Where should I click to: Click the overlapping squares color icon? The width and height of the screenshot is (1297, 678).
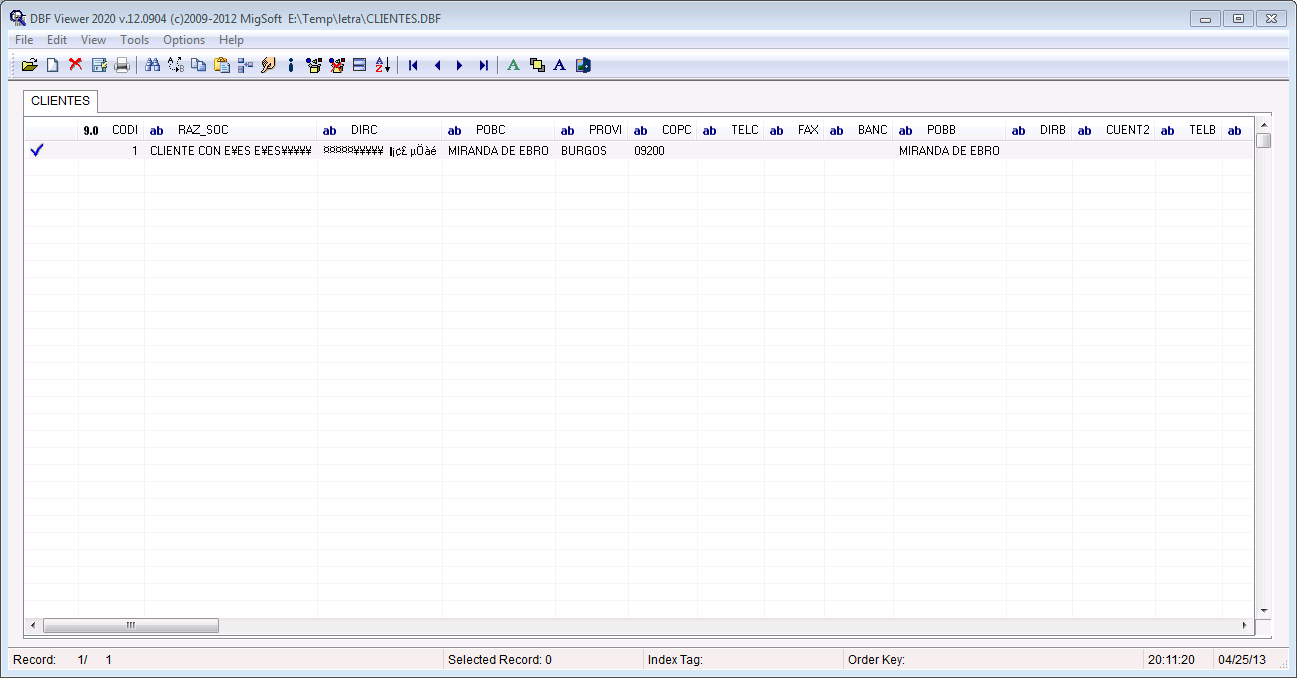(x=537, y=65)
